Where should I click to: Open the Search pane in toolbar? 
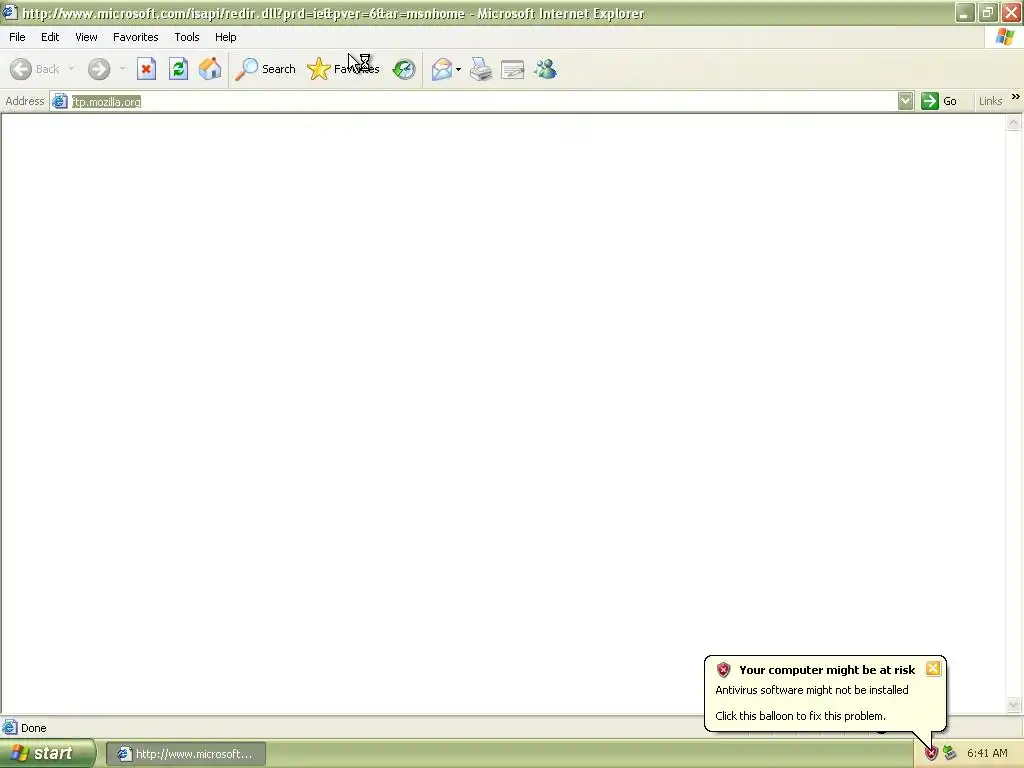265,69
